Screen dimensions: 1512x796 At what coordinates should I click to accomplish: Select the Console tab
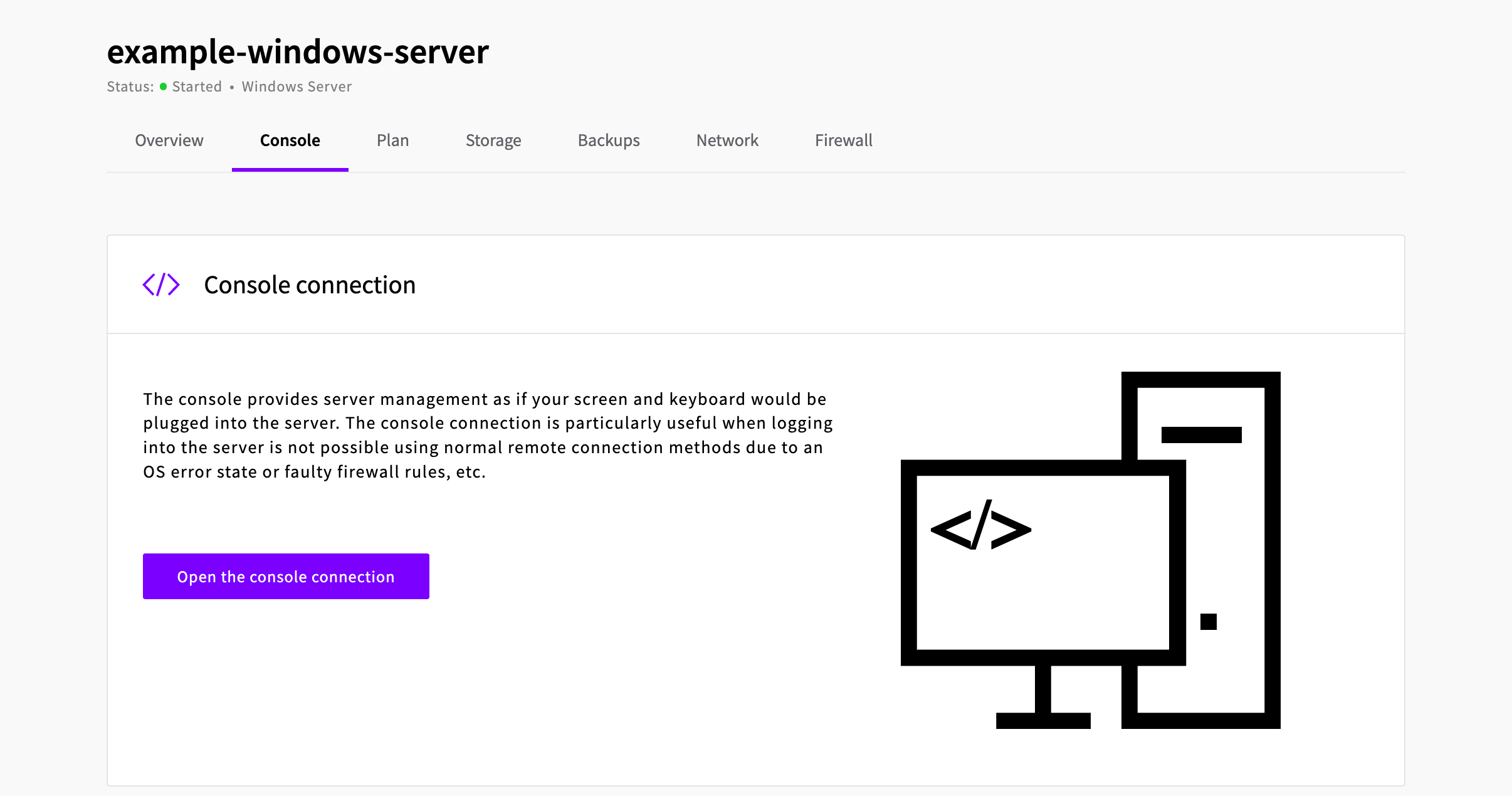tap(290, 140)
